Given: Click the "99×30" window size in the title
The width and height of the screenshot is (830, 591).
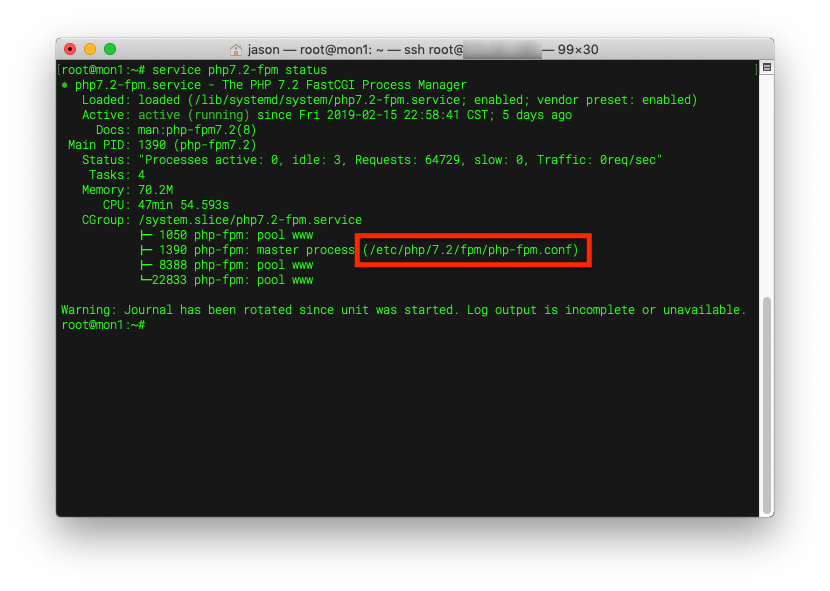Looking at the screenshot, I should tap(578, 50).
